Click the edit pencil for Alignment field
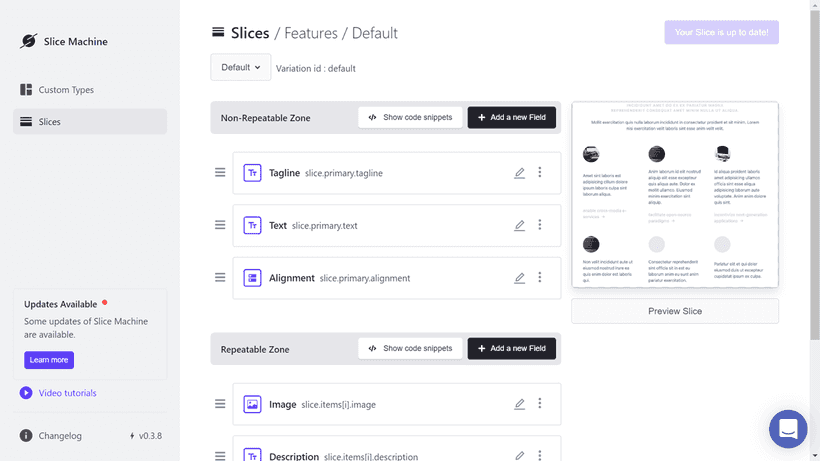The height and width of the screenshot is (461, 820). [520, 278]
